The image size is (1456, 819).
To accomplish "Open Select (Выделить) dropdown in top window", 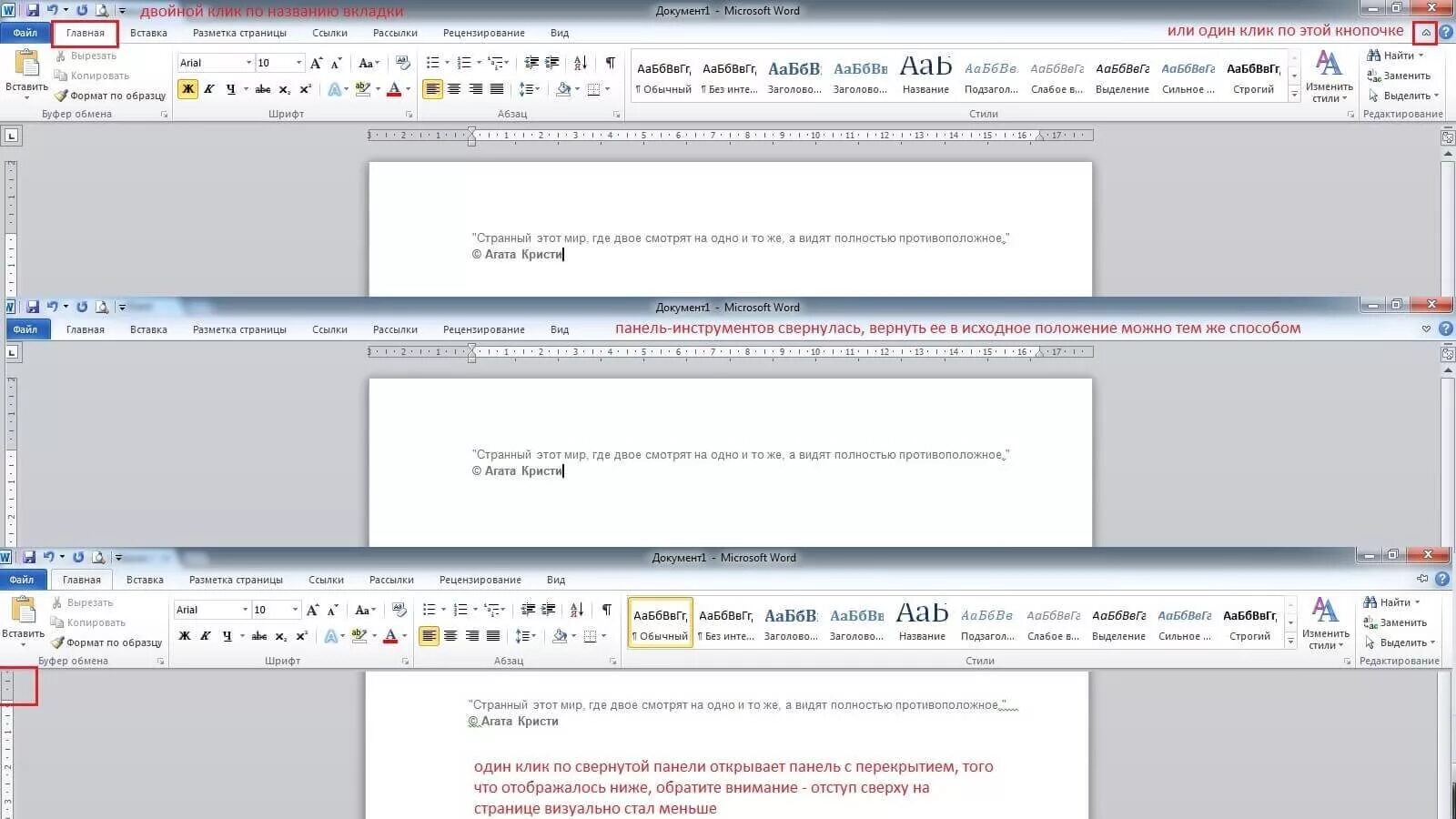I will [1403, 96].
